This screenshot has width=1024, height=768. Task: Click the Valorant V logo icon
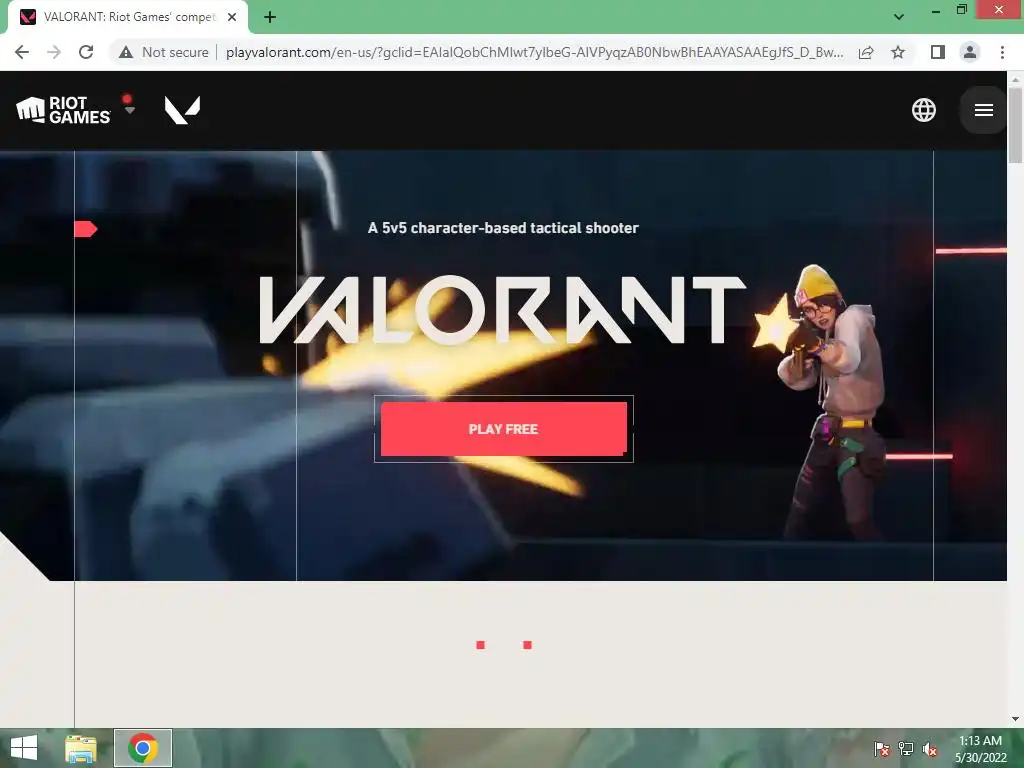[x=182, y=110]
